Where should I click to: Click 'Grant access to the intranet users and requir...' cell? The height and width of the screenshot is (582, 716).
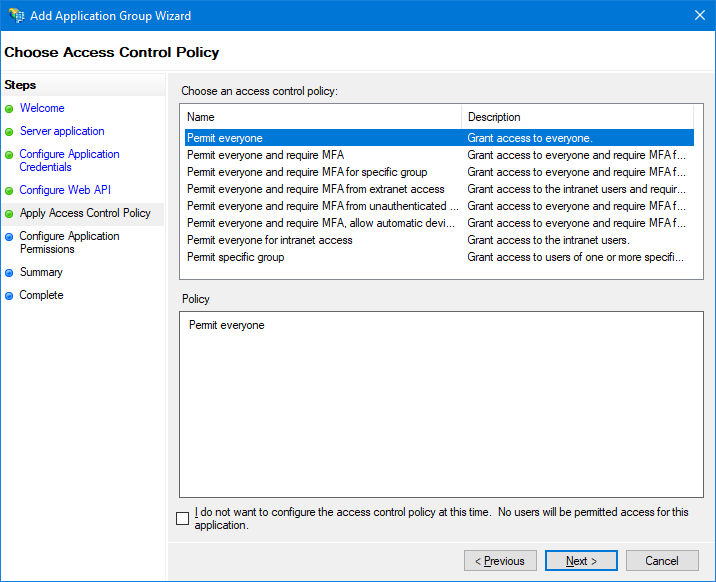click(x=576, y=189)
